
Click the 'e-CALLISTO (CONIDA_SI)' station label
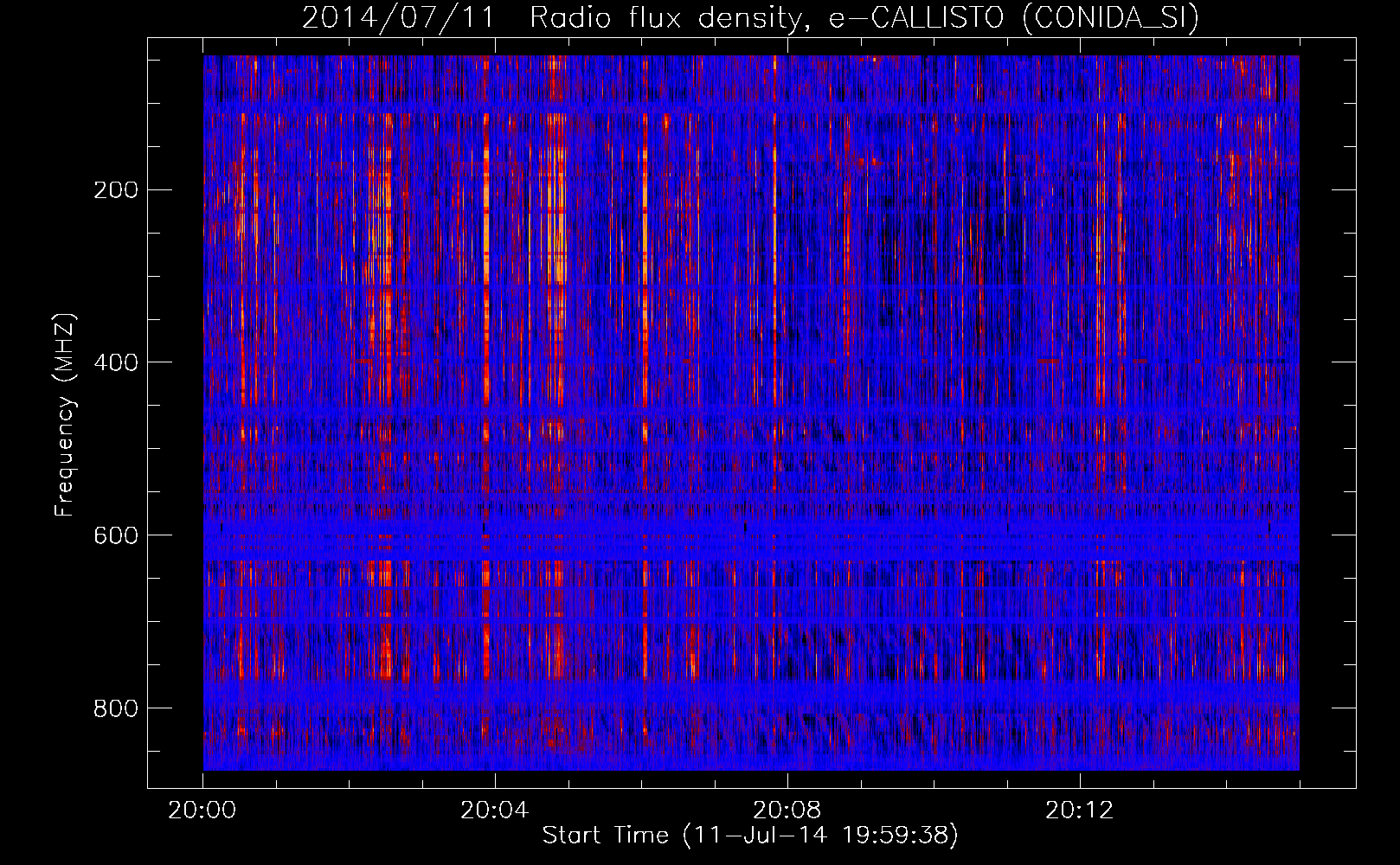tap(1013, 17)
